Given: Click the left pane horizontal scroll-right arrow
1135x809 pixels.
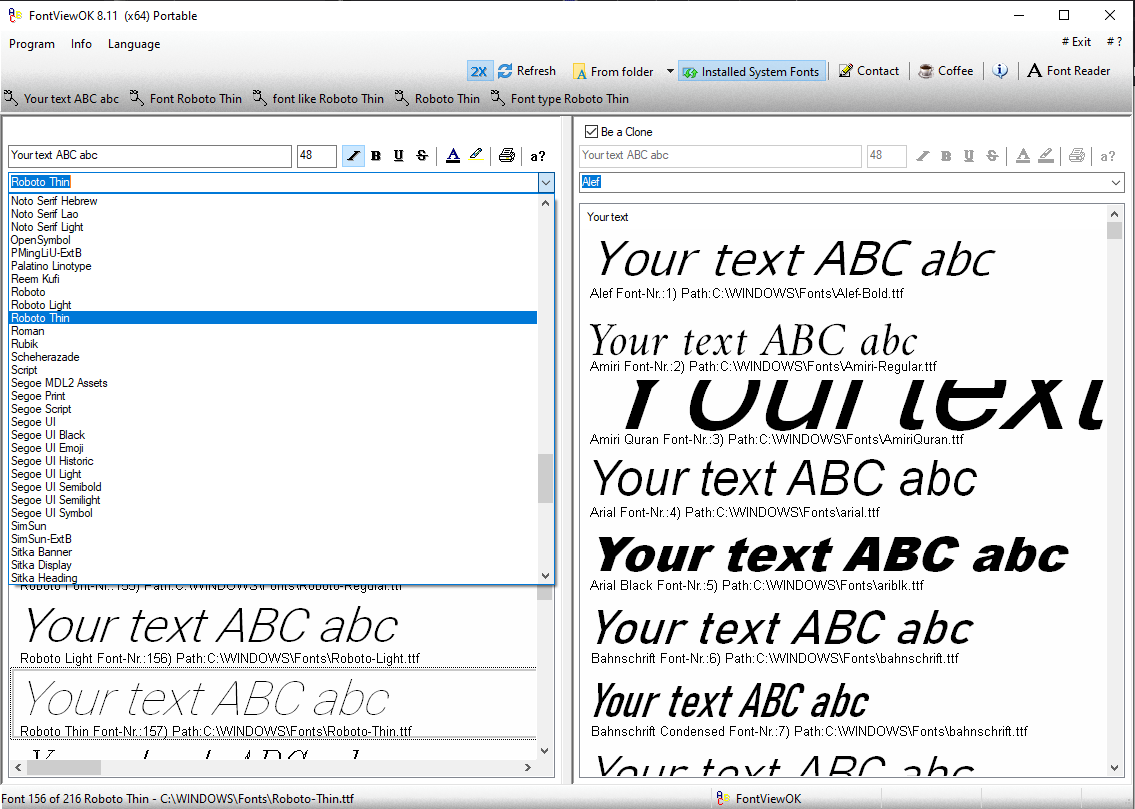Looking at the screenshot, I should [x=528, y=767].
